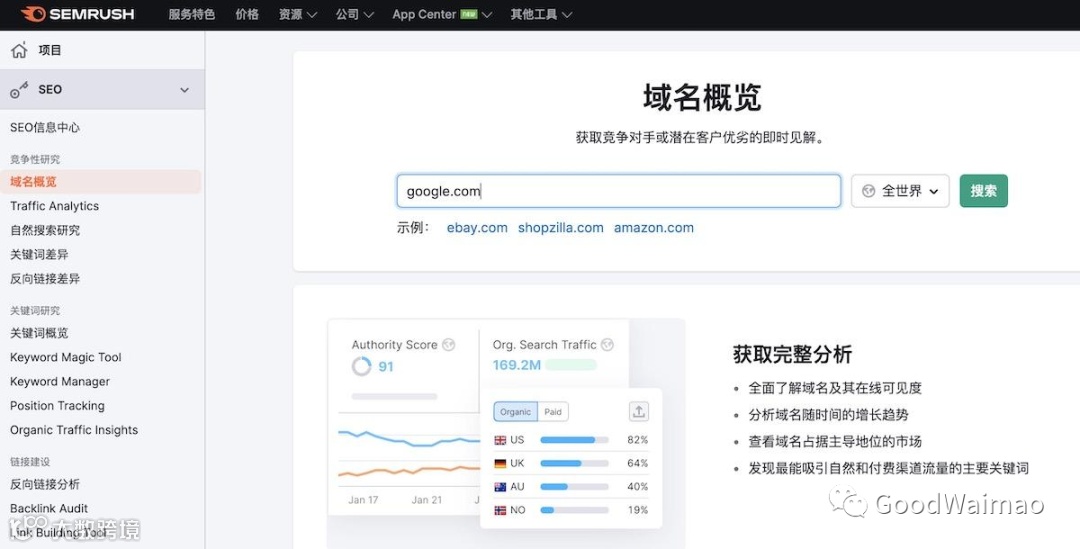This screenshot has height=549, width=1080.
Task: Open the App Center dropdown
Action: [x=442, y=14]
